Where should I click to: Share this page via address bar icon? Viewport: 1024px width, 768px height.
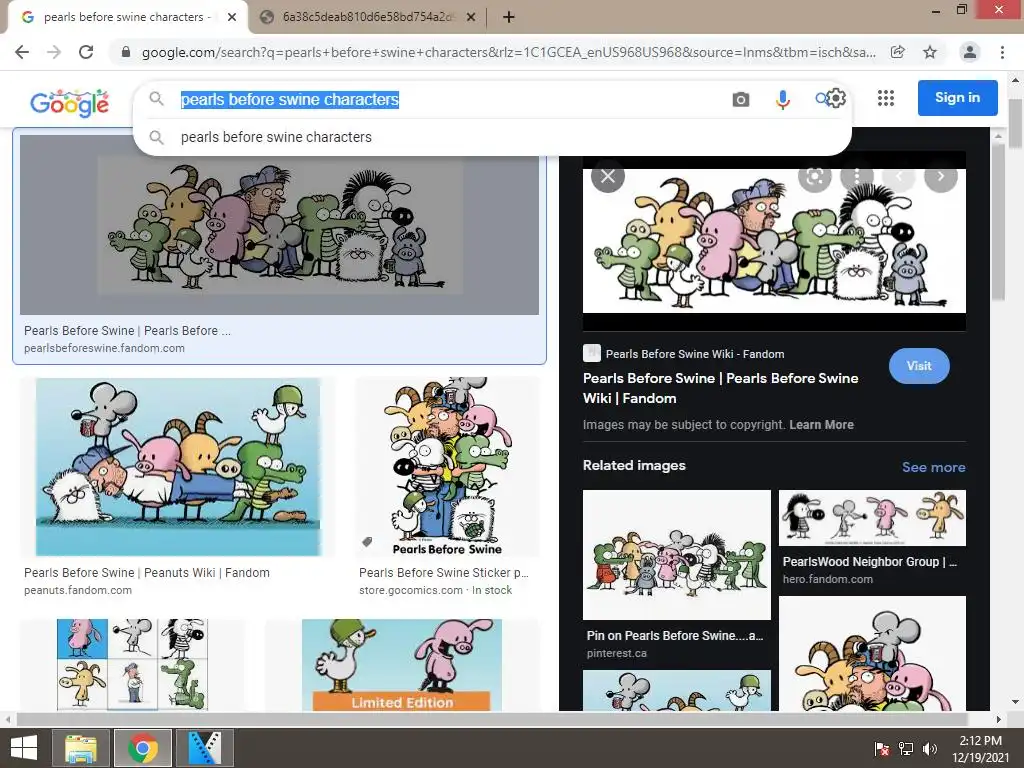click(x=898, y=52)
